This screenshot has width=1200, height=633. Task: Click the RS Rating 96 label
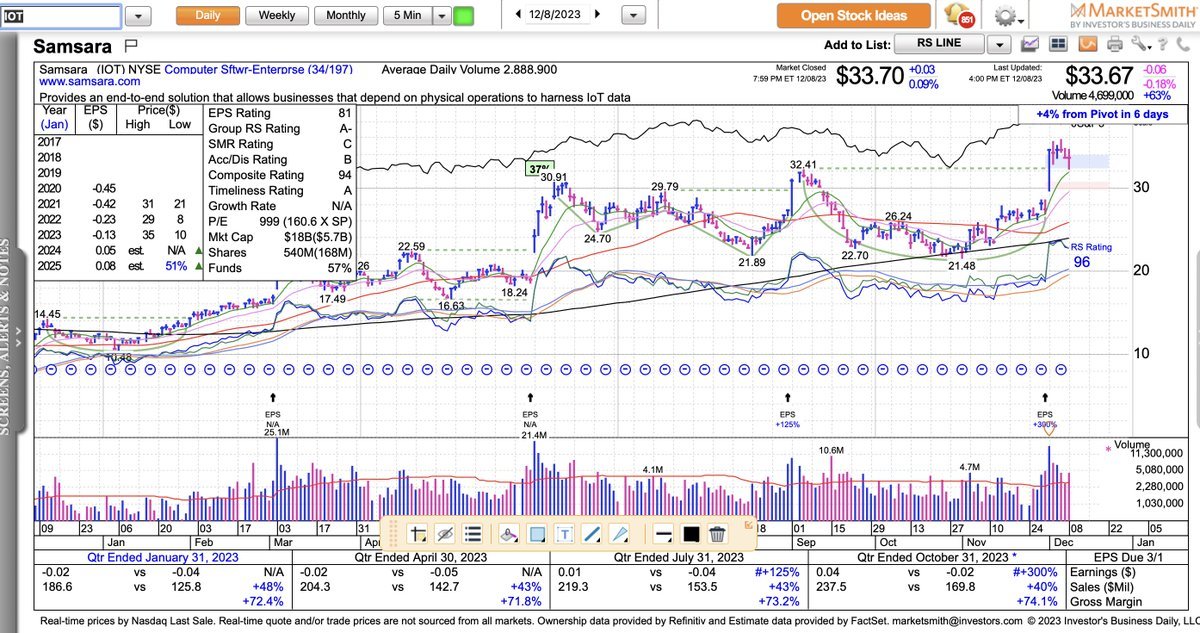tap(1093, 256)
